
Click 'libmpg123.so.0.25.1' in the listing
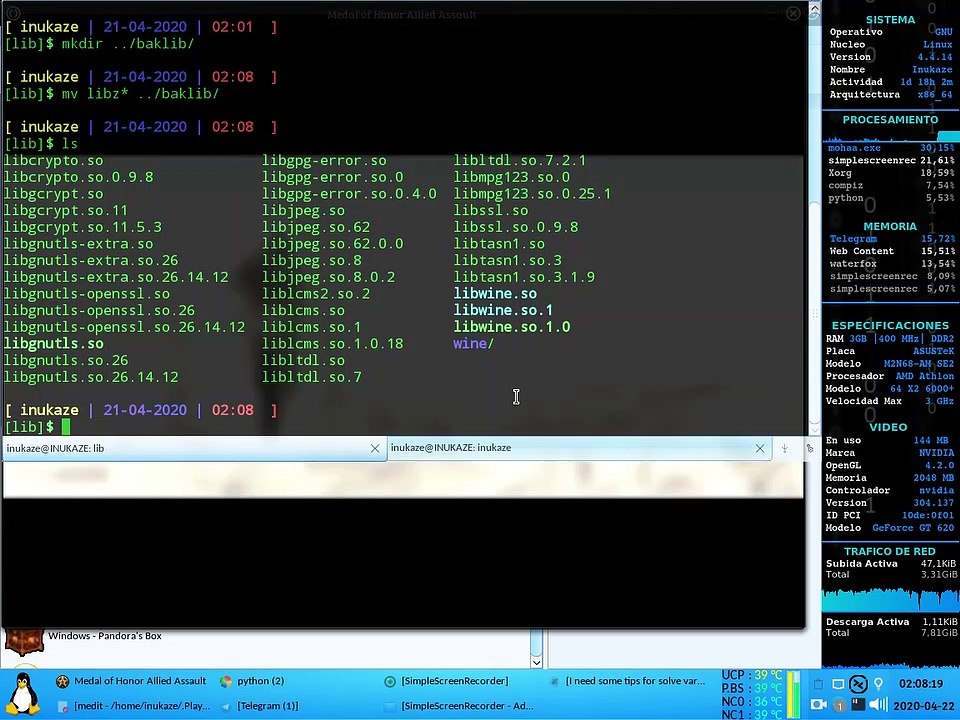pos(532,193)
